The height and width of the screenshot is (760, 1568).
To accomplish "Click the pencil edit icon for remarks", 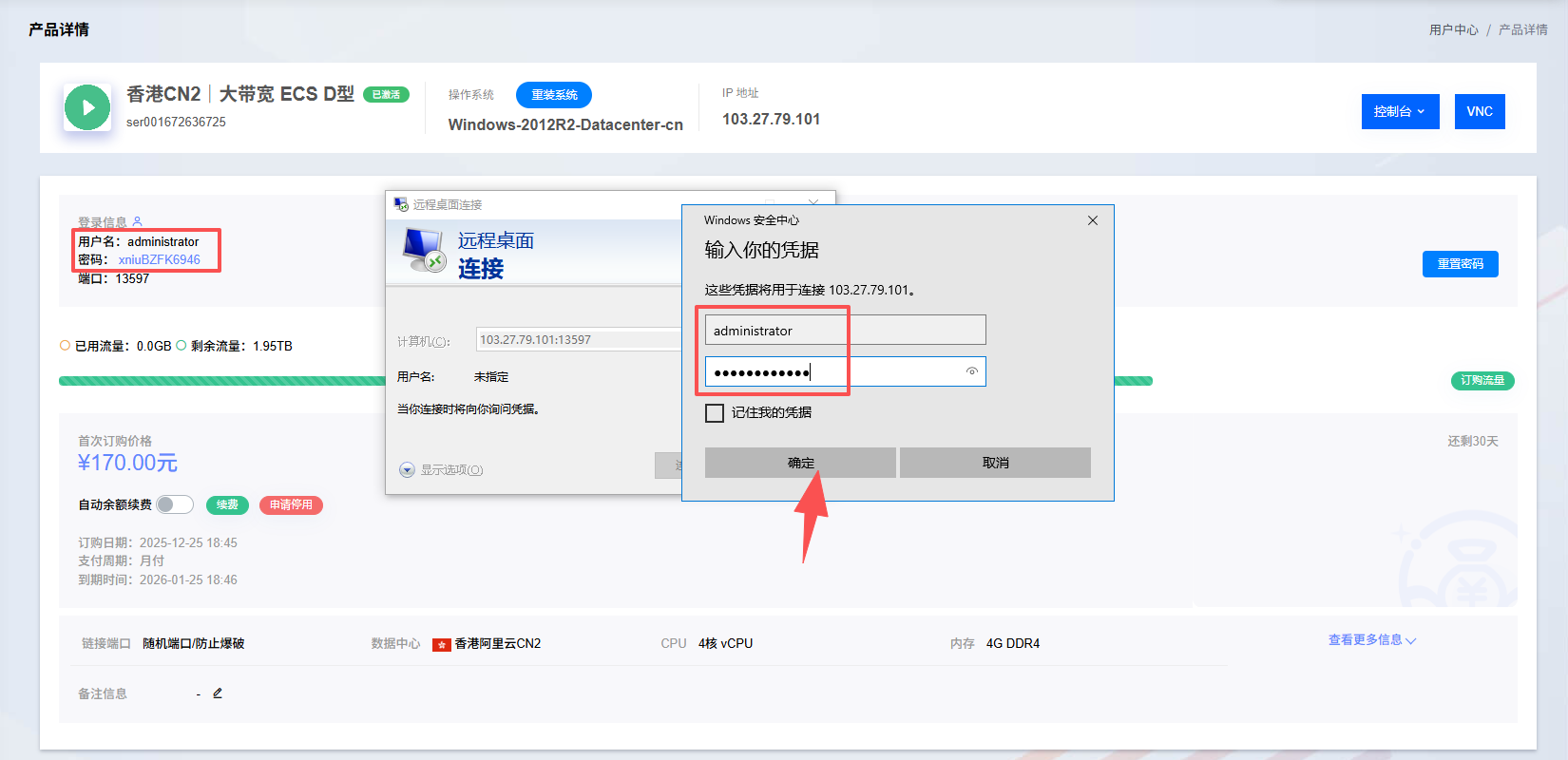I will (218, 693).
